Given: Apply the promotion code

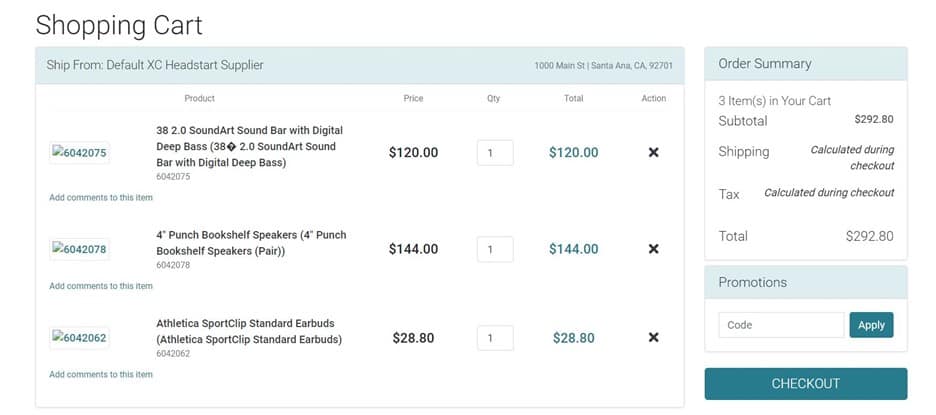Looking at the screenshot, I should (x=871, y=325).
